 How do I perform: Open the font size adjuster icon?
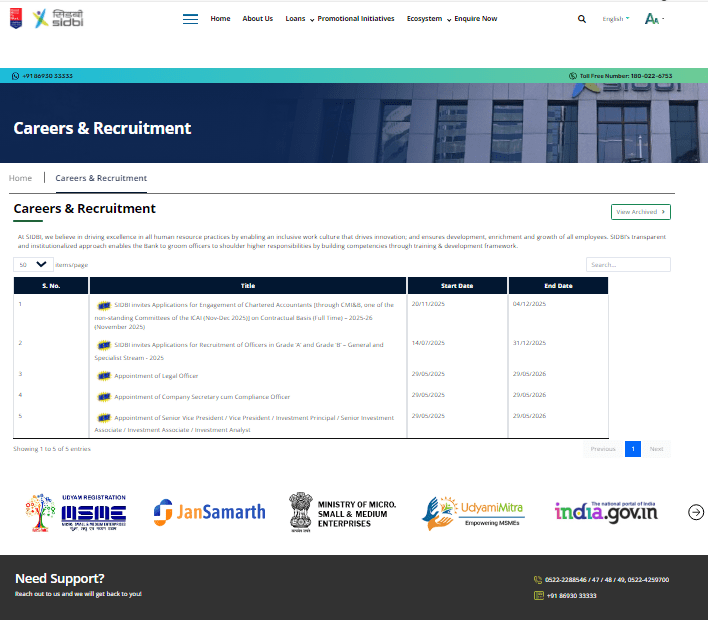[654, 19]
